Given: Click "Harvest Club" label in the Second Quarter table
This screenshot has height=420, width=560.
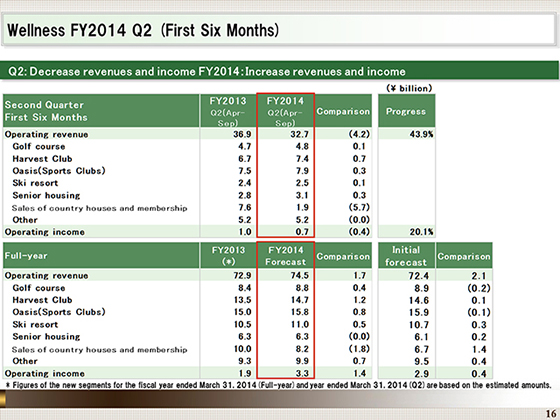Looking at the screenshot, I should tap(42, 159).
